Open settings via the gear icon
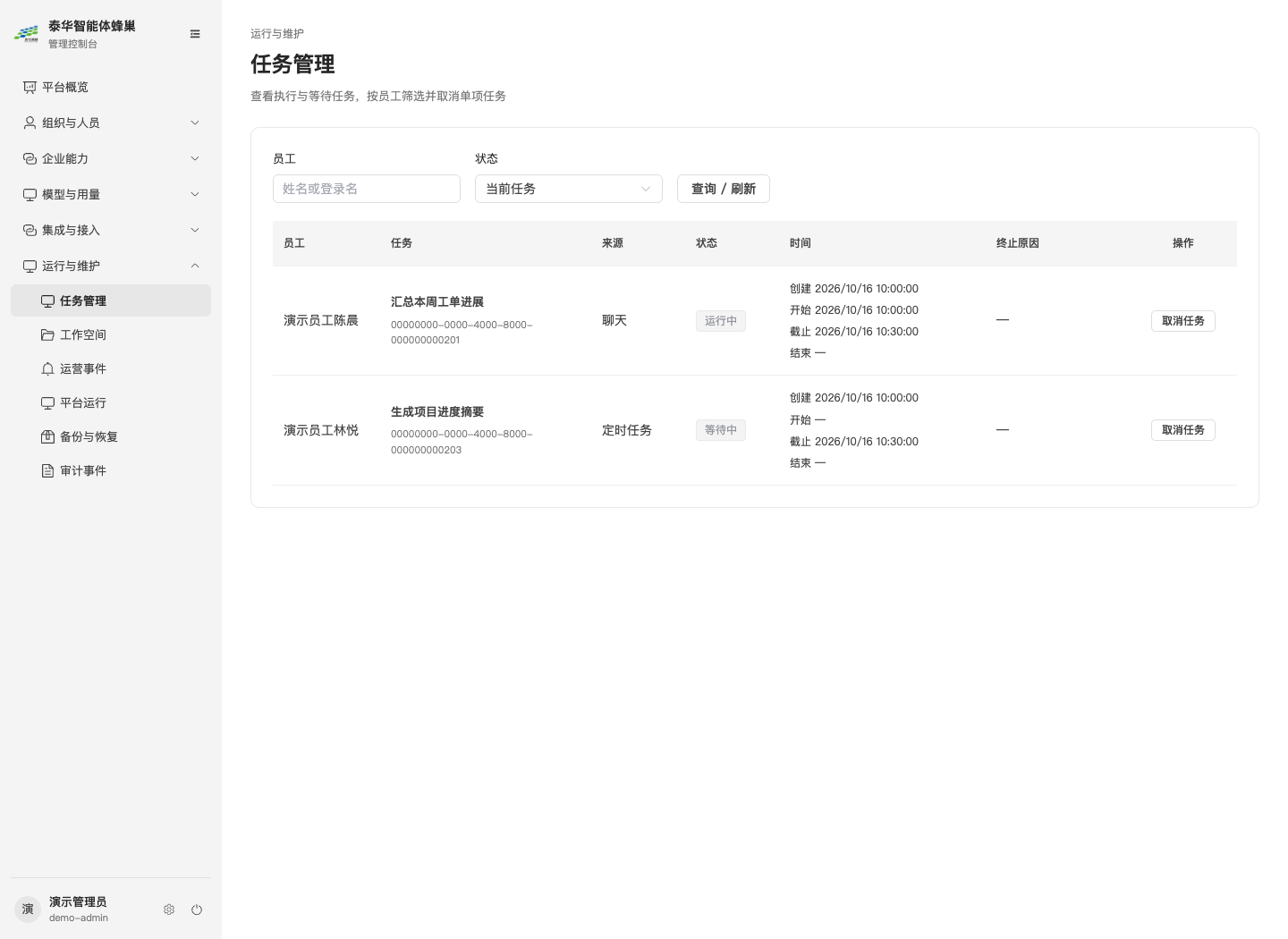 point(169,909)
